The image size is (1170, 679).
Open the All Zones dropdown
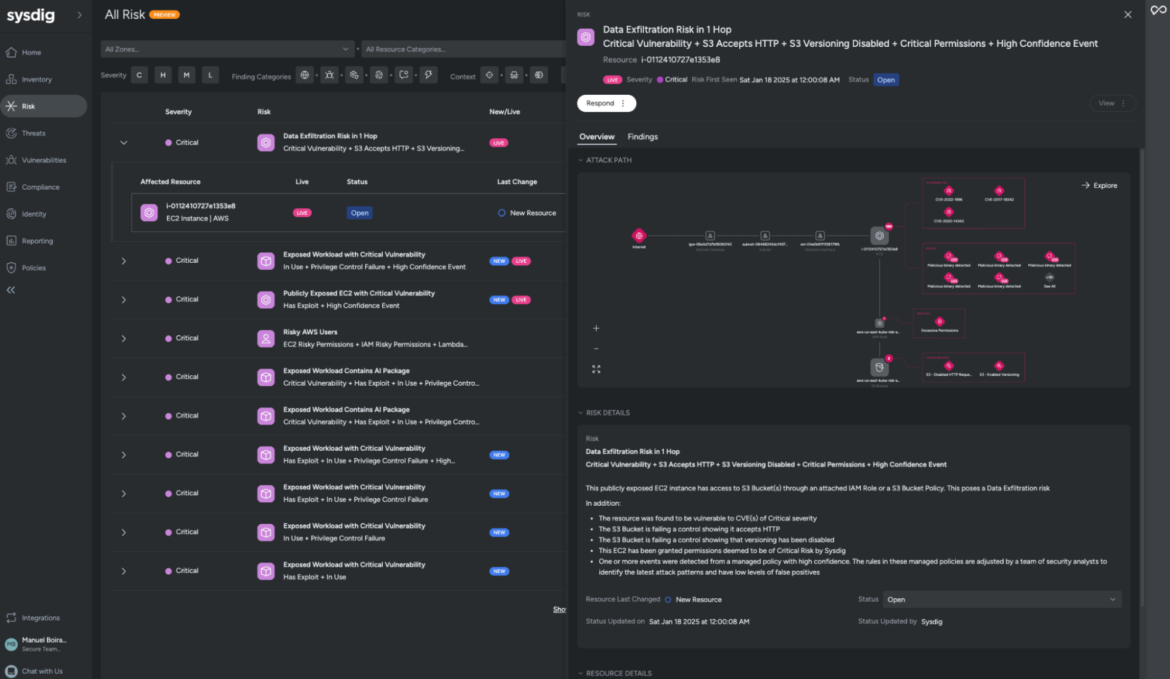point(227,49)
